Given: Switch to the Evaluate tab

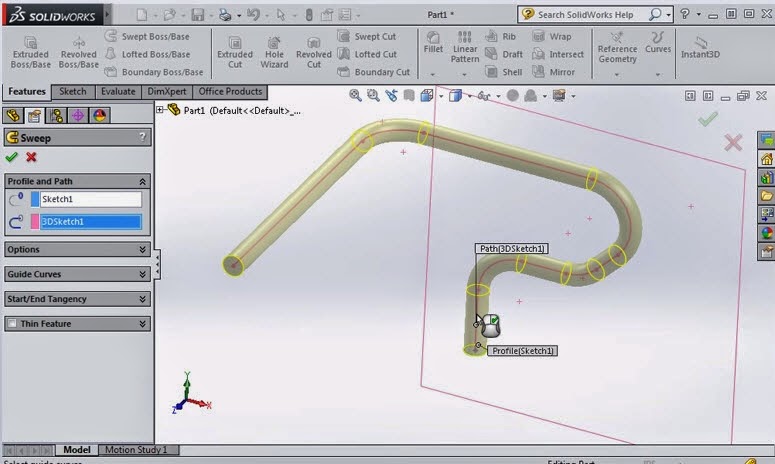Looking at the screenshot, I should (118, 91).
